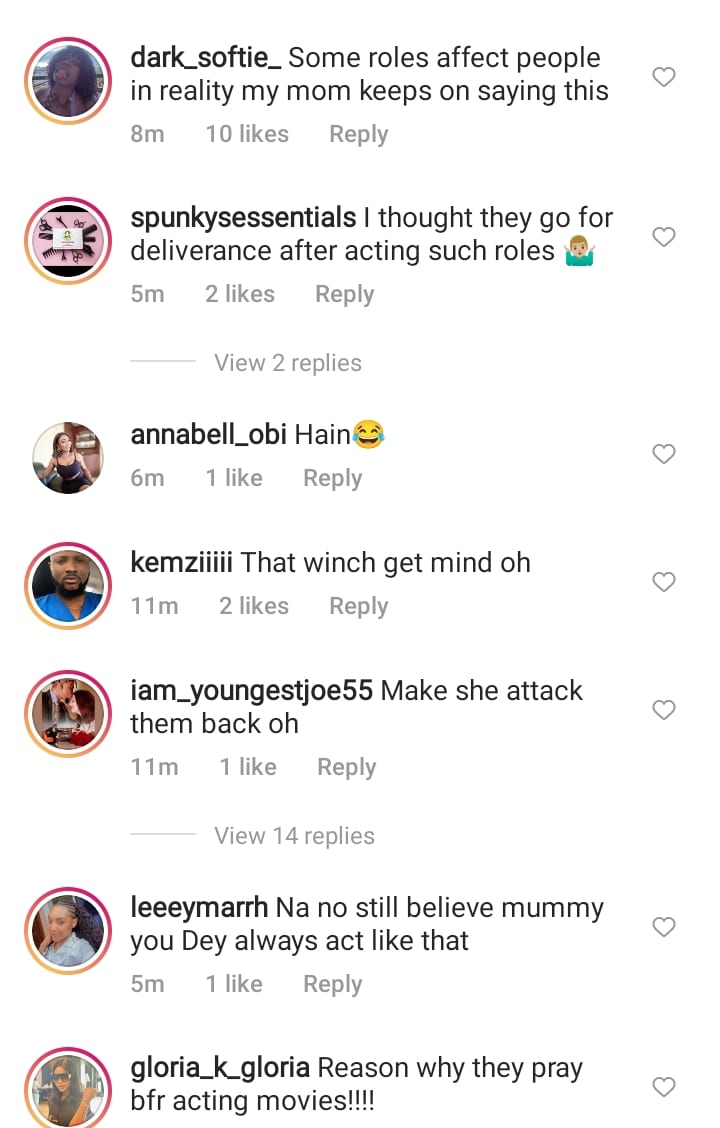Open the gloria_k_gloria username link
The image size is (720, 1128).
click(x=220, y=1068)
